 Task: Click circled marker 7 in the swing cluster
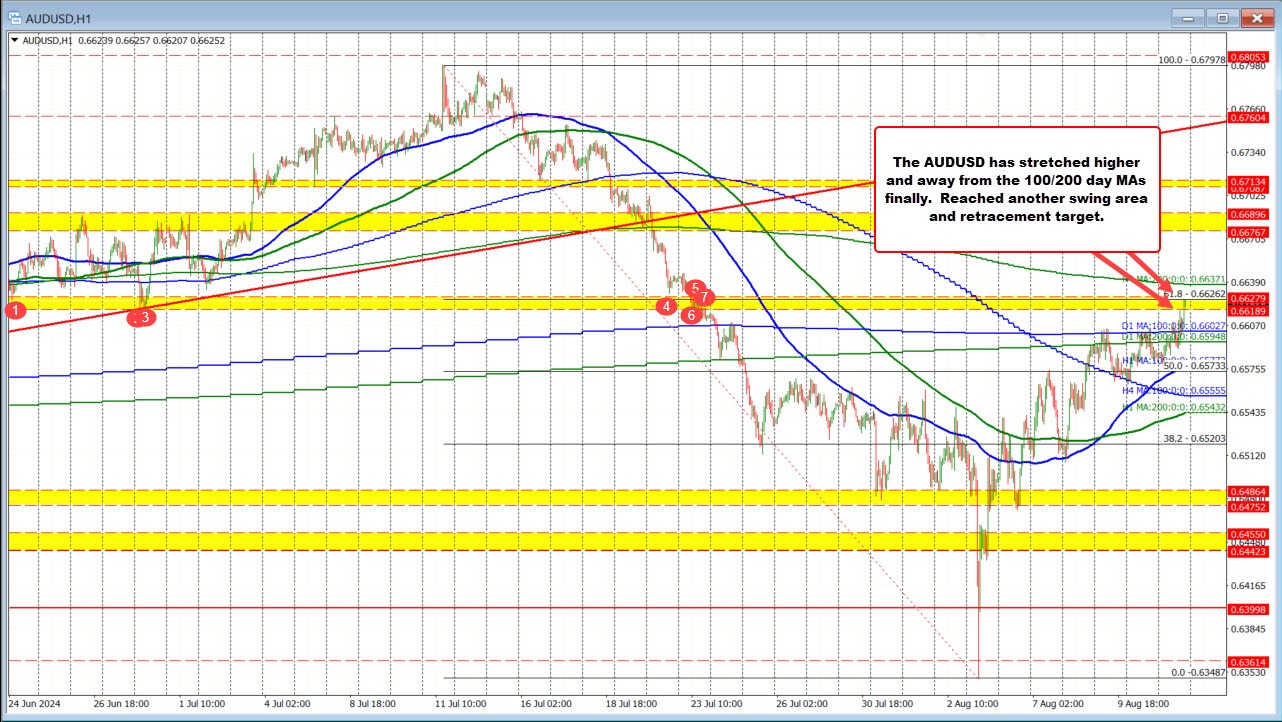(704, 297)
